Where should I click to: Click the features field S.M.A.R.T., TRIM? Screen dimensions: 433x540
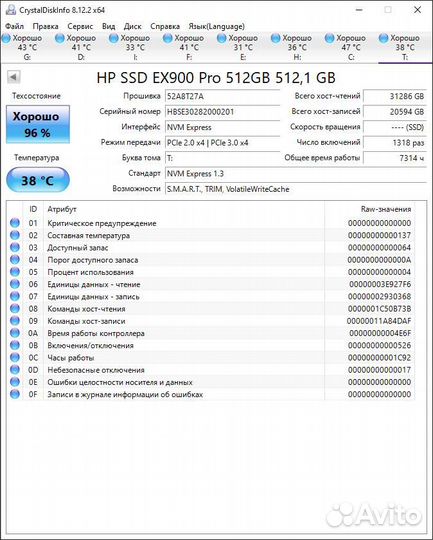296,189
